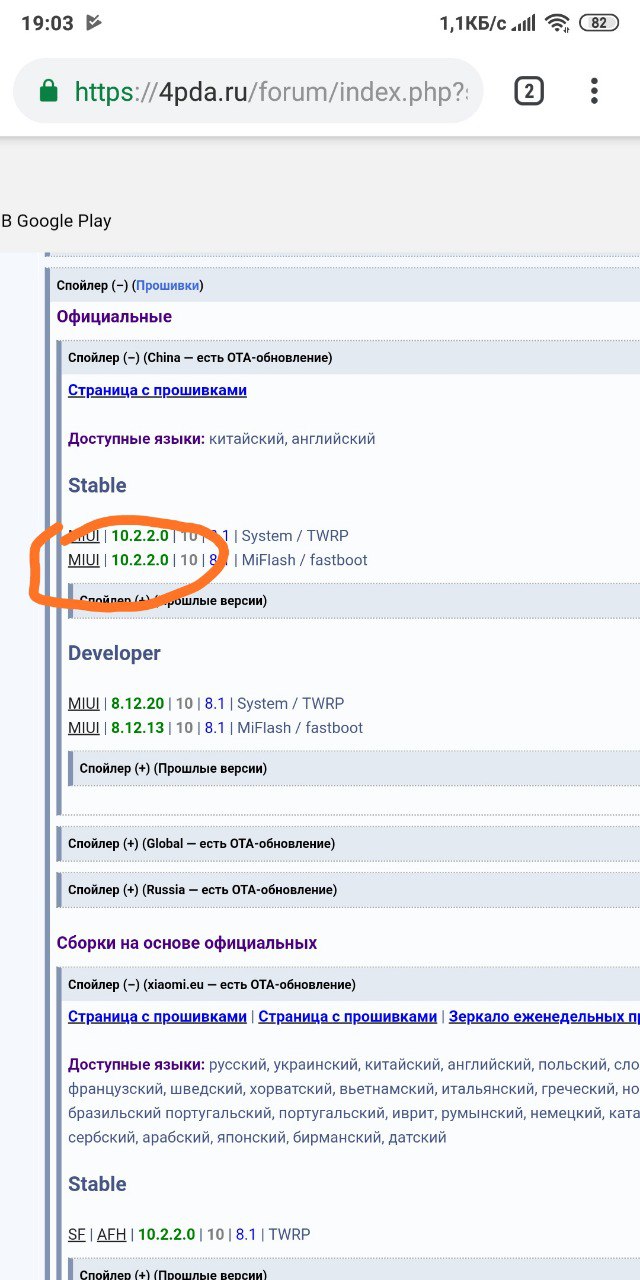Select the Доступные языки label under China
This screenshot has height=1280, width=640.
tap(136, 439)
